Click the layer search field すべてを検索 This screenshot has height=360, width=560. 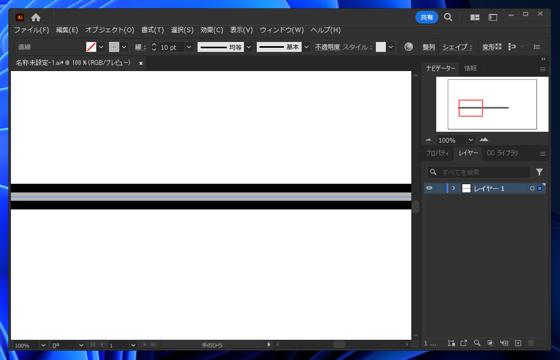(x=479, y=172)
